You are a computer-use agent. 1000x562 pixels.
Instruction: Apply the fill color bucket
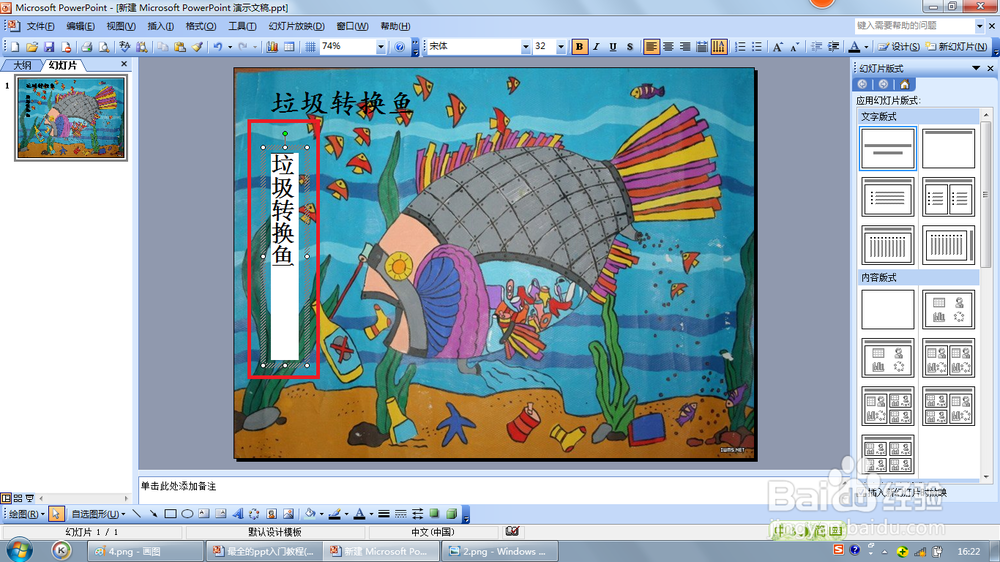(x=310, y=514)
